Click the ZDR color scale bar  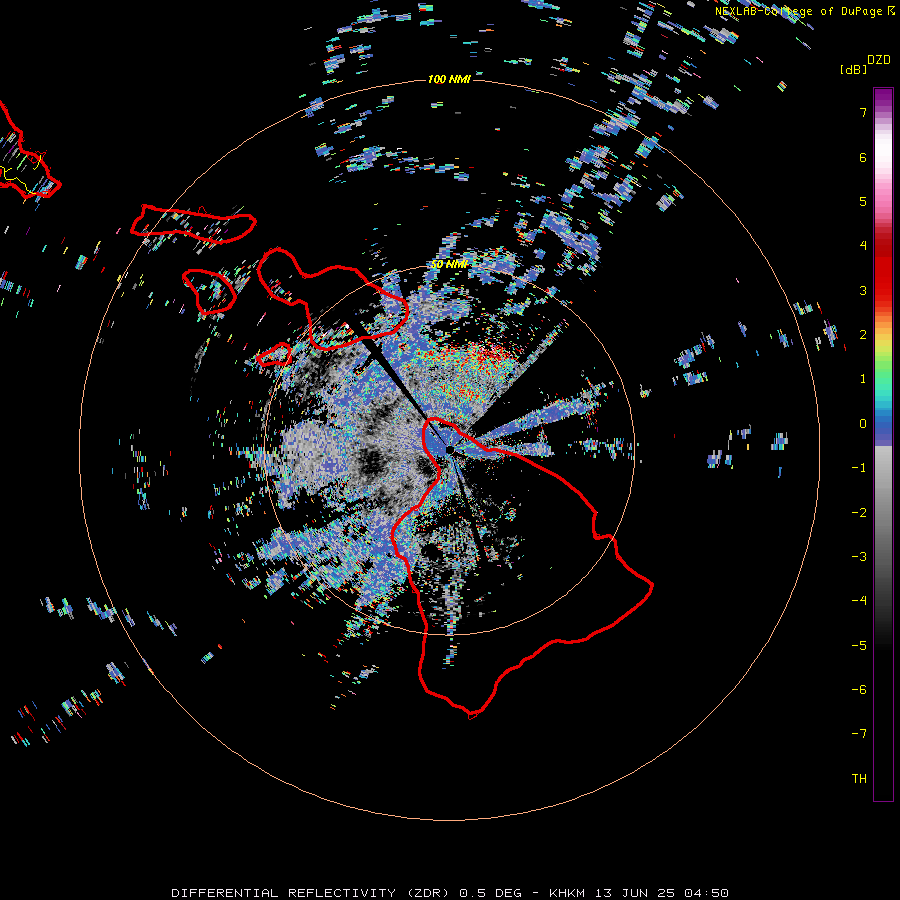point(883,445)
